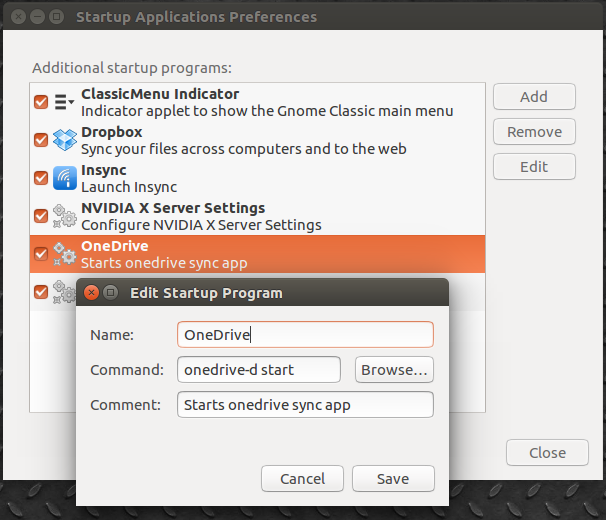Click the Add button
The image size is (606, 520).
[534, 97]
